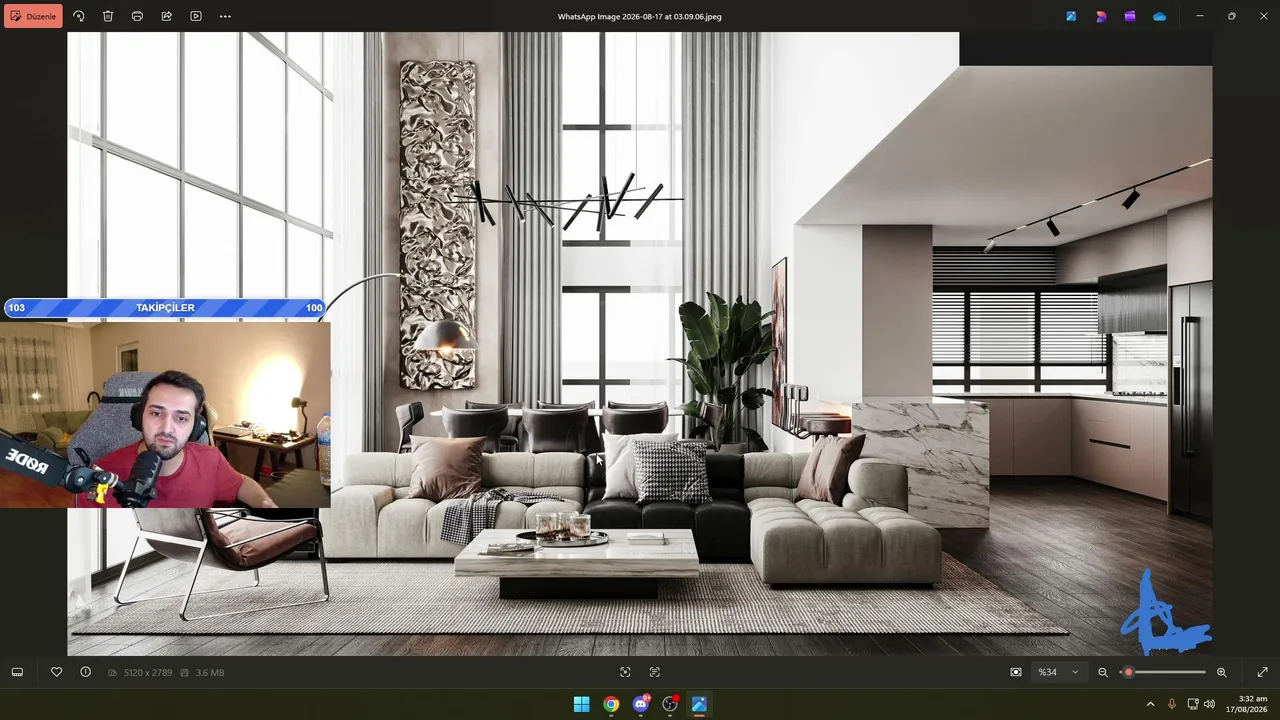
Task: Start slideshow with the play icon
Action: click(x=196, y=16)
